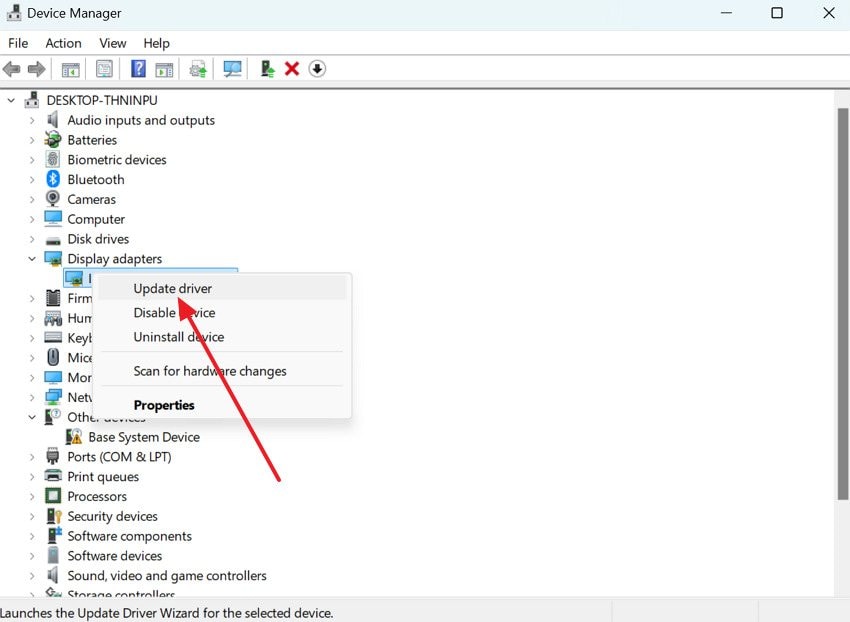Click the vertical scrollbar thumb
Image resolution: width=850 pixels, height=622 pixels.
coord(842,304)
